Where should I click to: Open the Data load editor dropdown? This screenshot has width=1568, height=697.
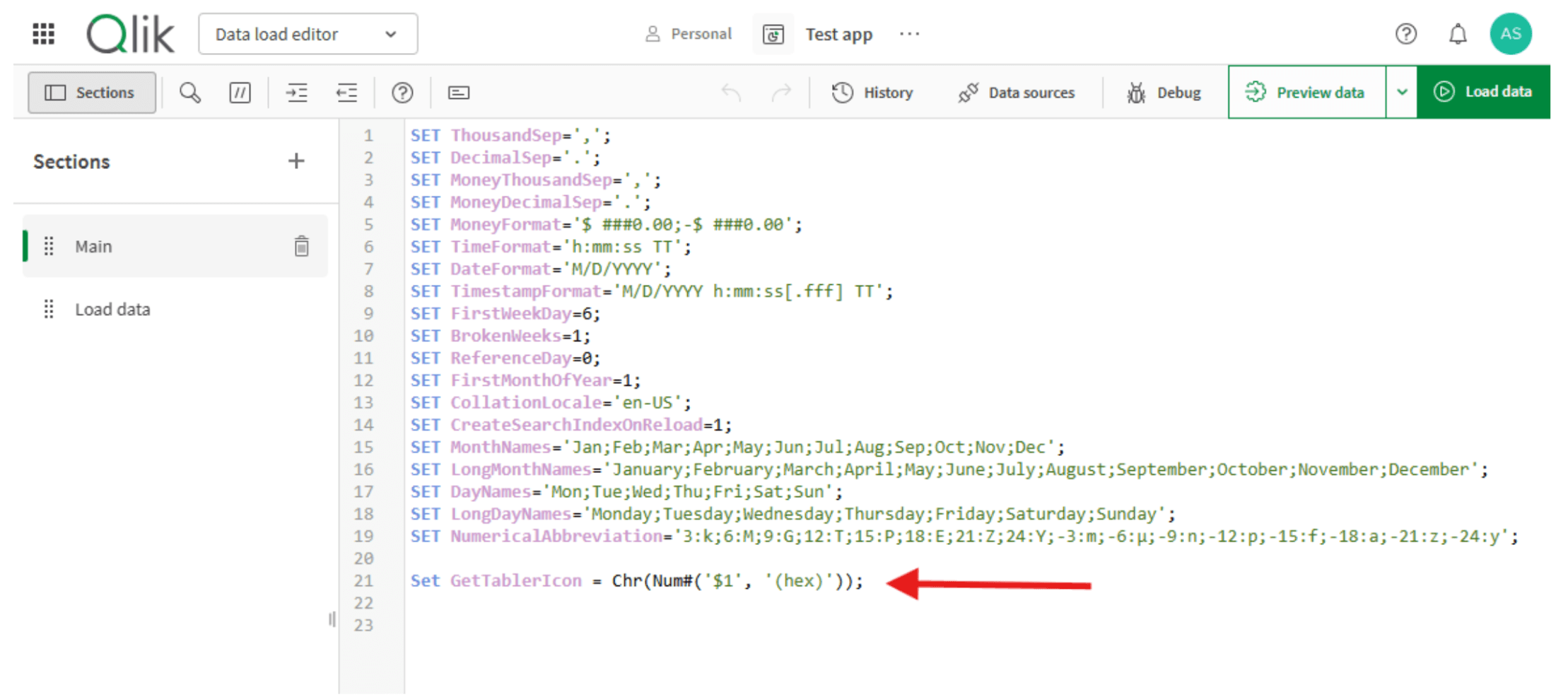[x=308, y=34]
